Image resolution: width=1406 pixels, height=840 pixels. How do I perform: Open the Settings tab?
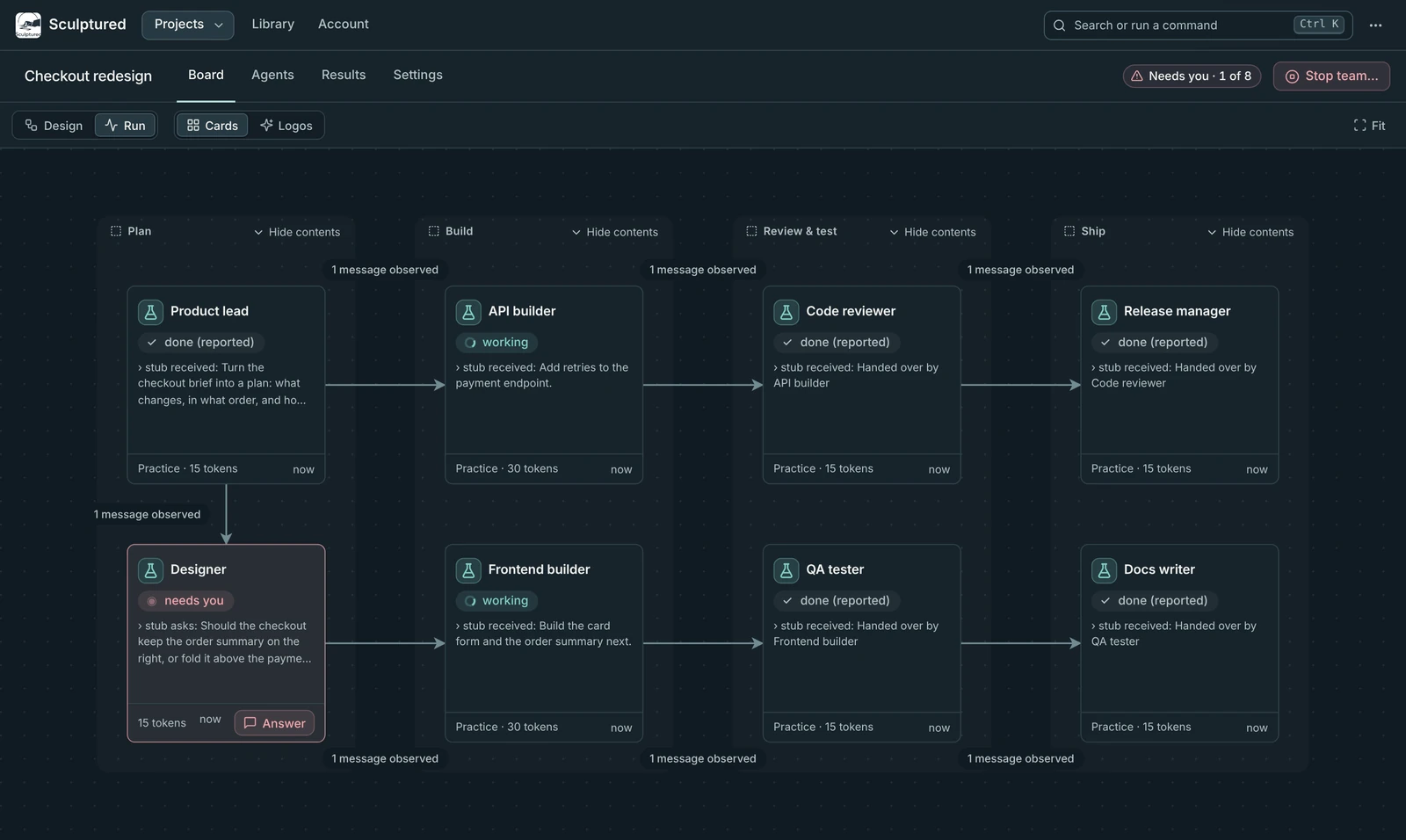coord(418,76)
